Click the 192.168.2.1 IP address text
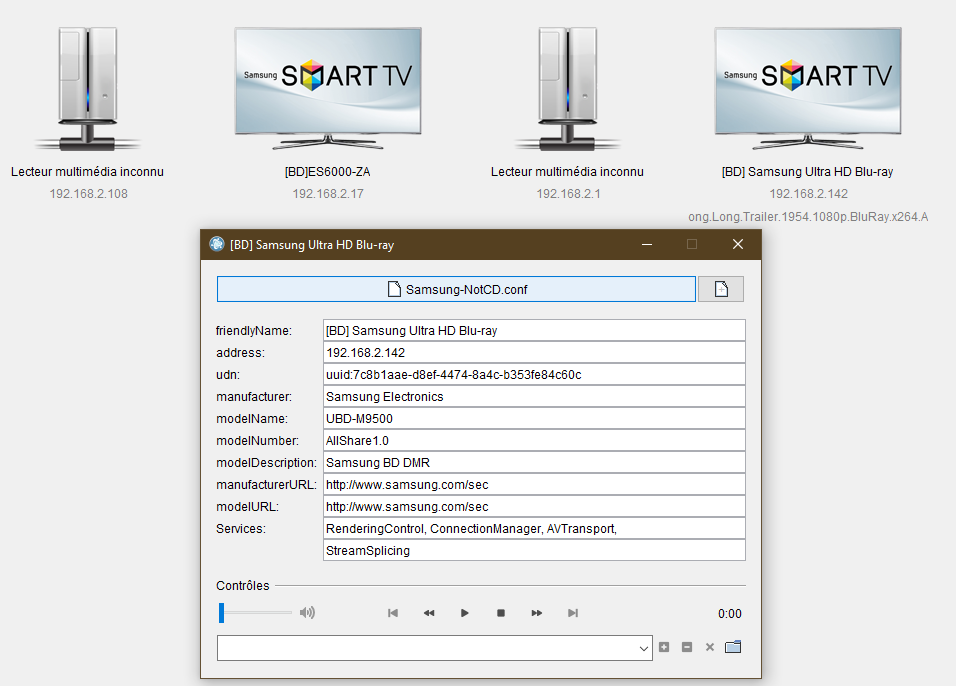This screenshot has width=956, height=686. coord(568,194)
